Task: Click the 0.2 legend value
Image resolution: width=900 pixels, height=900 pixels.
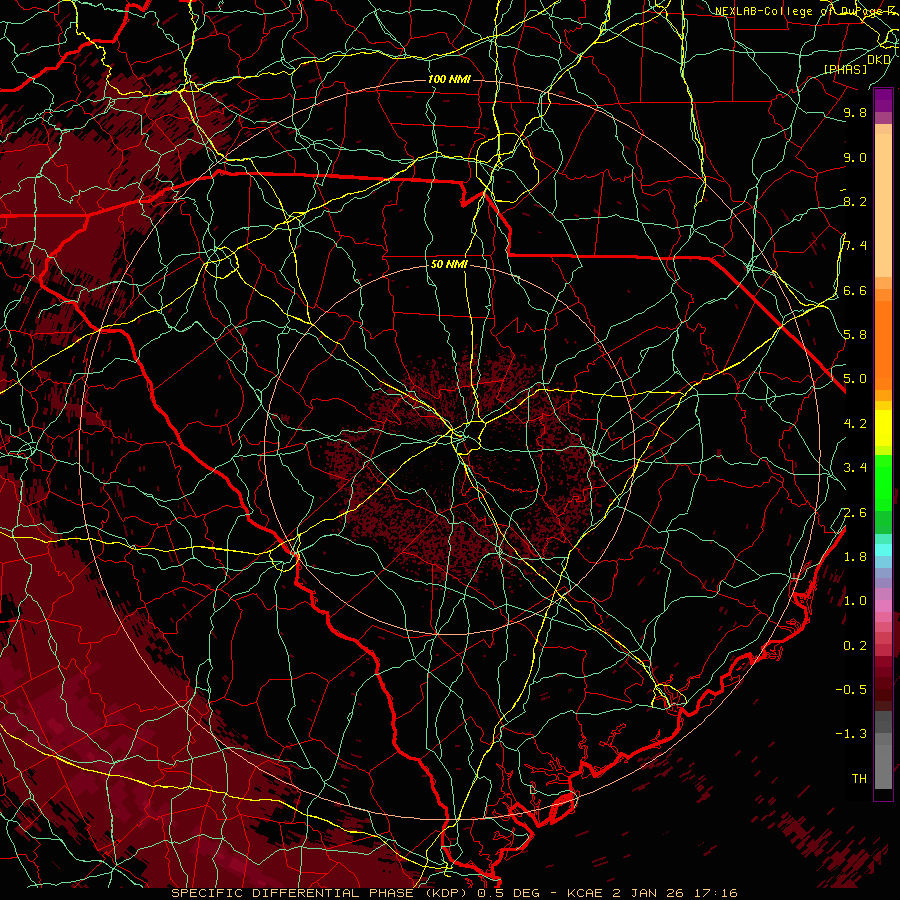Action: pos(855,646)
